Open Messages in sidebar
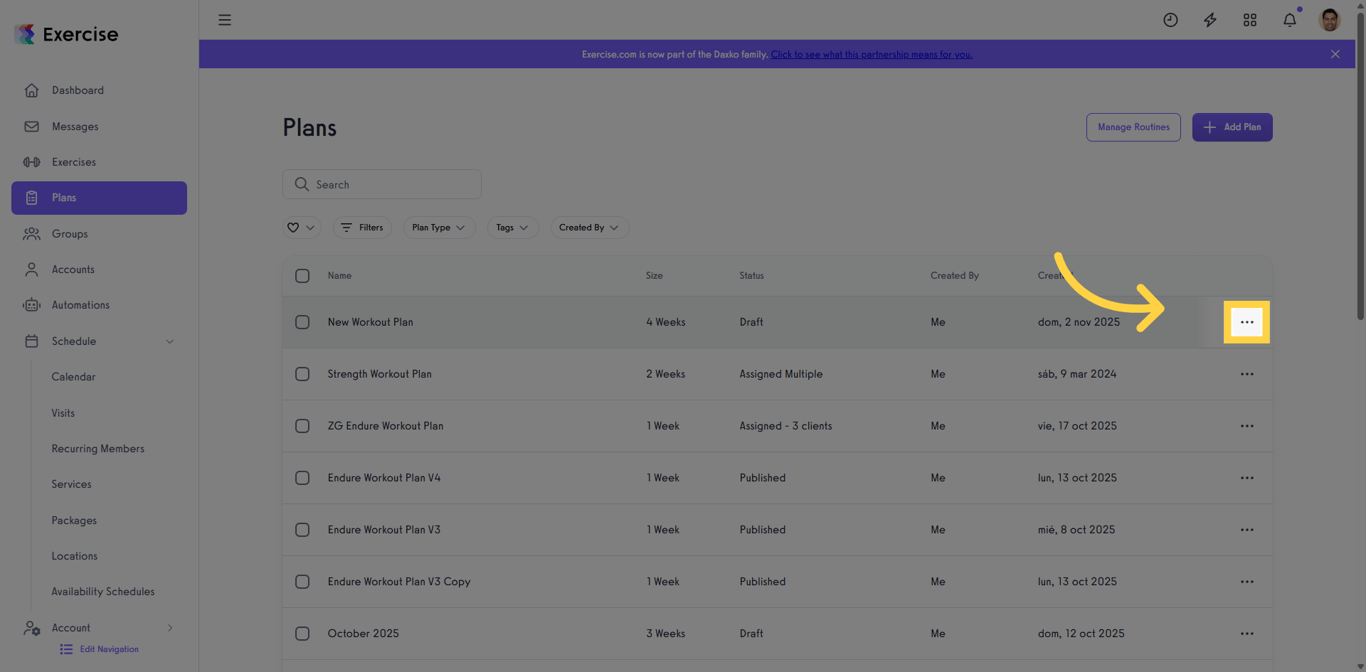Image resolution: width=1366 pixels, height=672 pixels. click(99, 126)
